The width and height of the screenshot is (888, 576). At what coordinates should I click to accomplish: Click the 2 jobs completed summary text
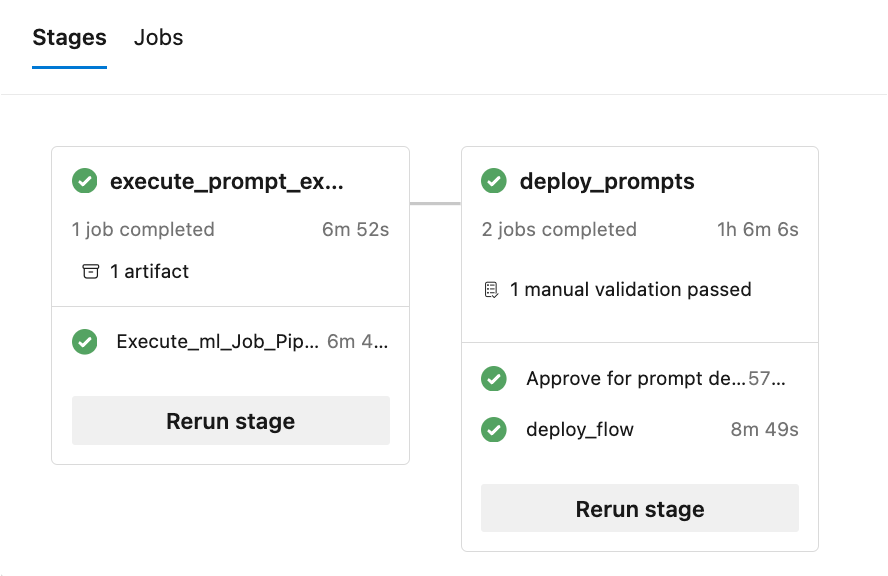click(x=559, y=229)
